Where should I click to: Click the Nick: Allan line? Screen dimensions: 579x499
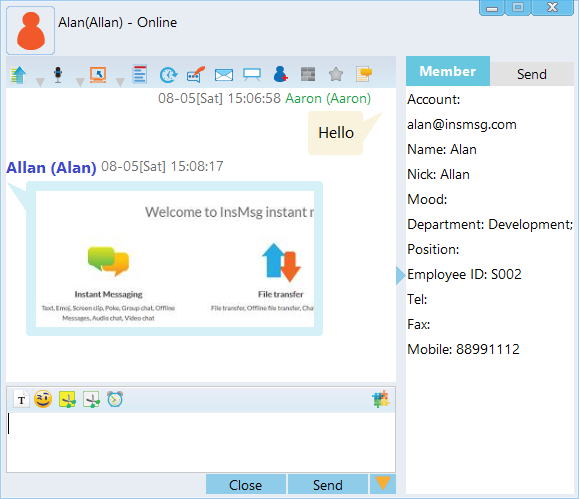click(x=438, y=174)
